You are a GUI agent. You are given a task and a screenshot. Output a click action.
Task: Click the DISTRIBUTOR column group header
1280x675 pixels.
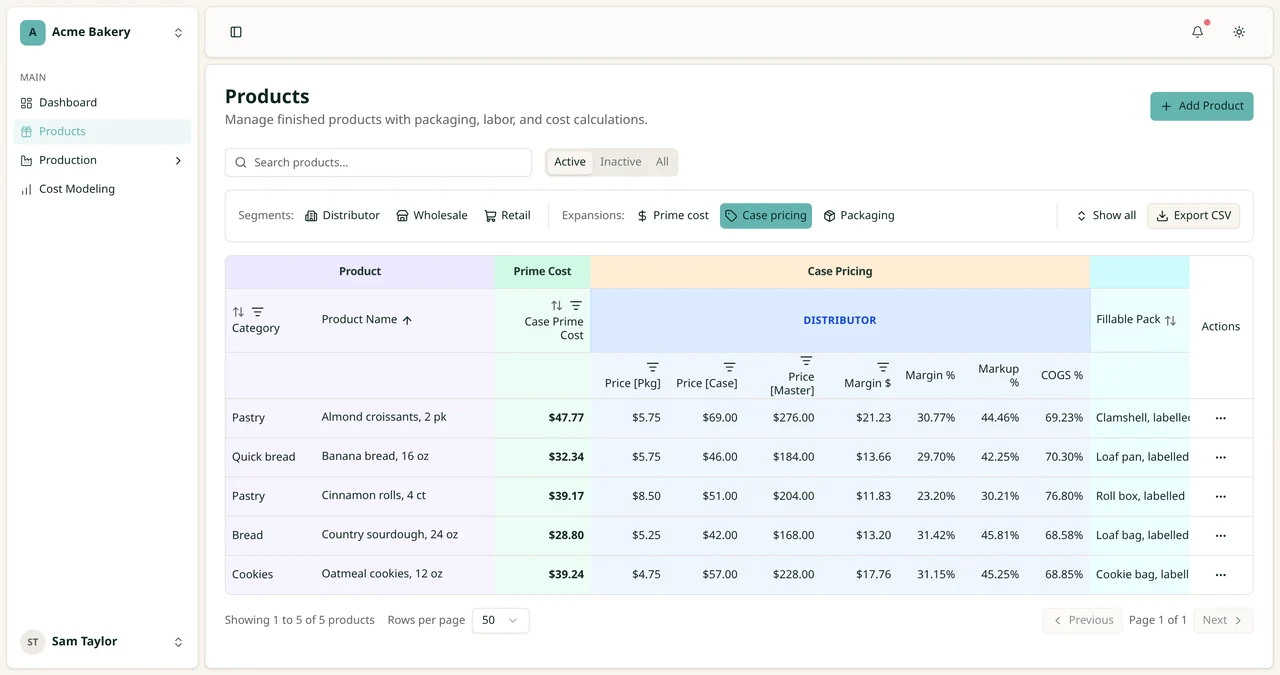(840, 320)
